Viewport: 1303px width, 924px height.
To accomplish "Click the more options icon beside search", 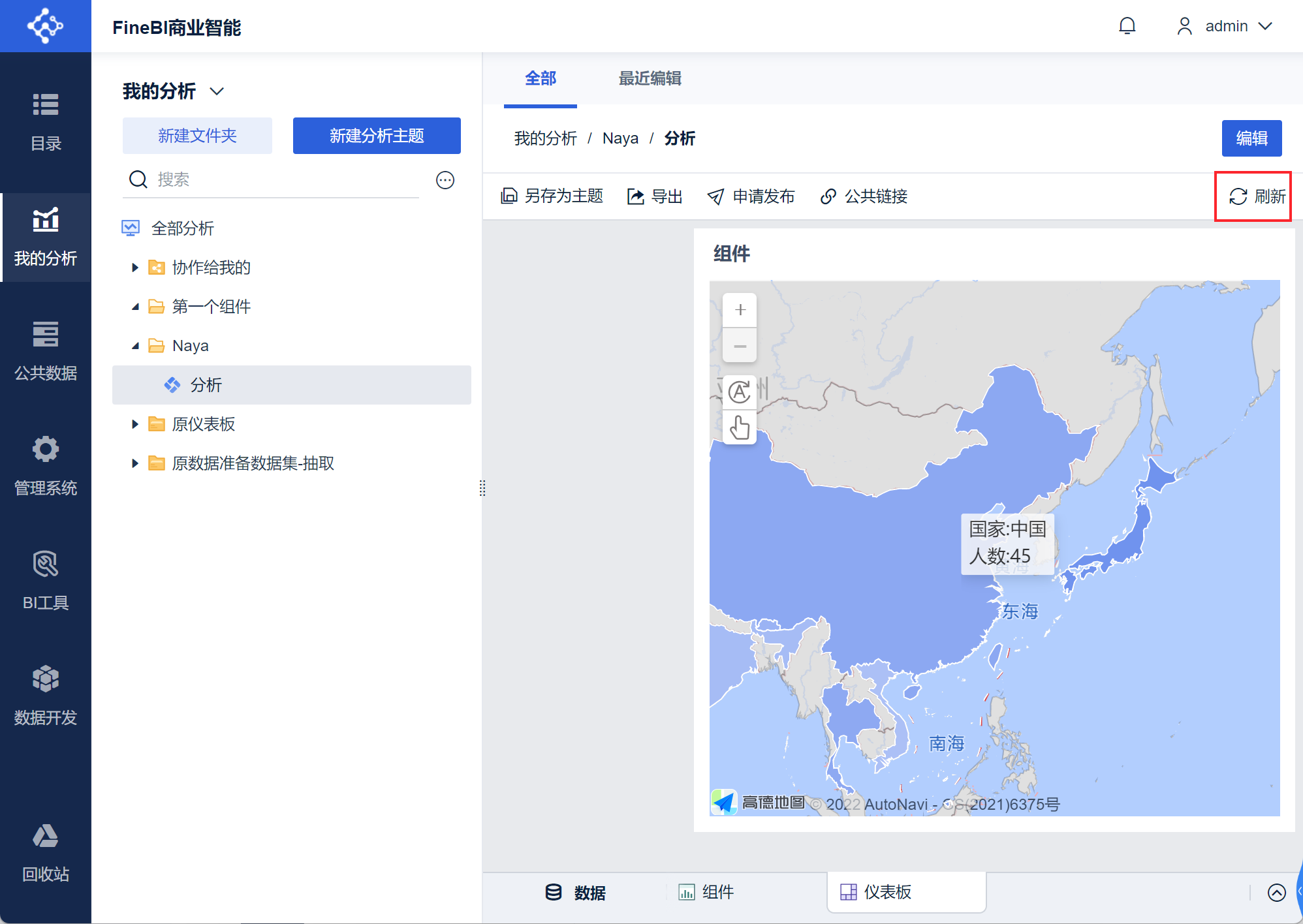I will [445, 180].
